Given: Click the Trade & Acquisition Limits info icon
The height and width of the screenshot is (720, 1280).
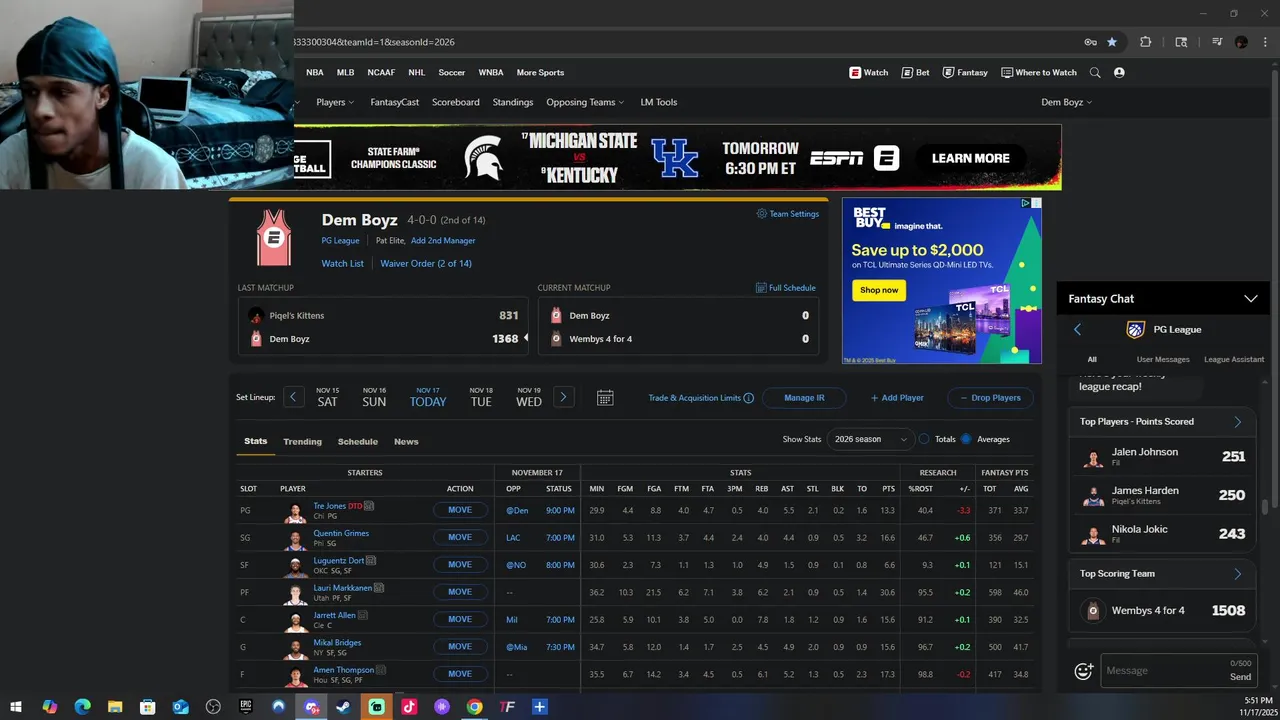Looking at the screenshot, I should pos(749,398).
